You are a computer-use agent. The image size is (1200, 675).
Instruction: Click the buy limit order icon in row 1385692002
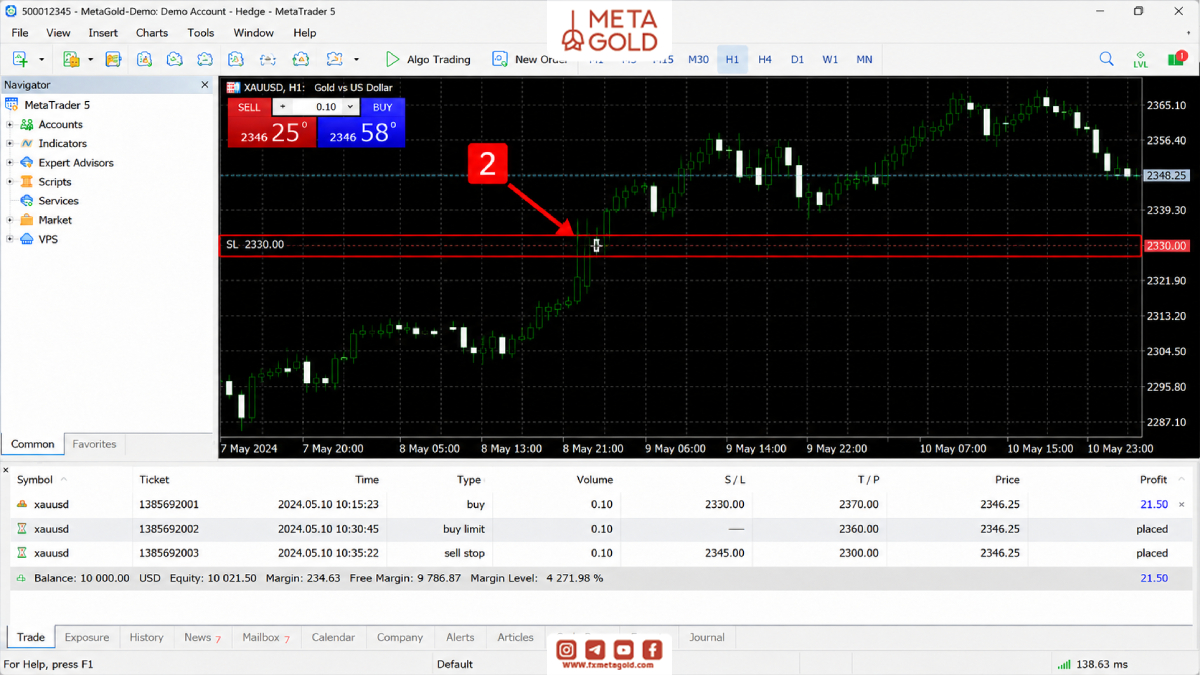tap(22, 528)
